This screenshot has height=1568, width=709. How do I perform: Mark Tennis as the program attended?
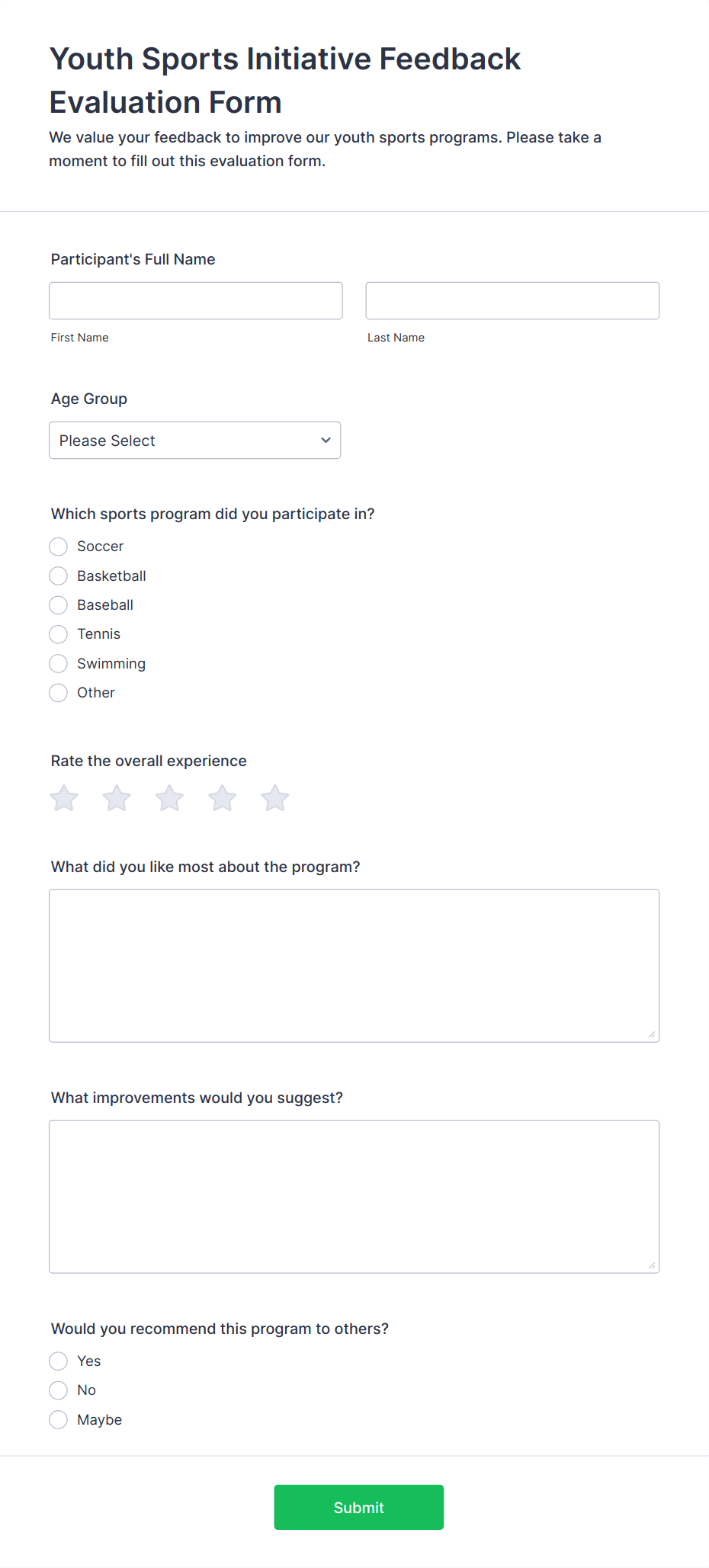point(59,634)
